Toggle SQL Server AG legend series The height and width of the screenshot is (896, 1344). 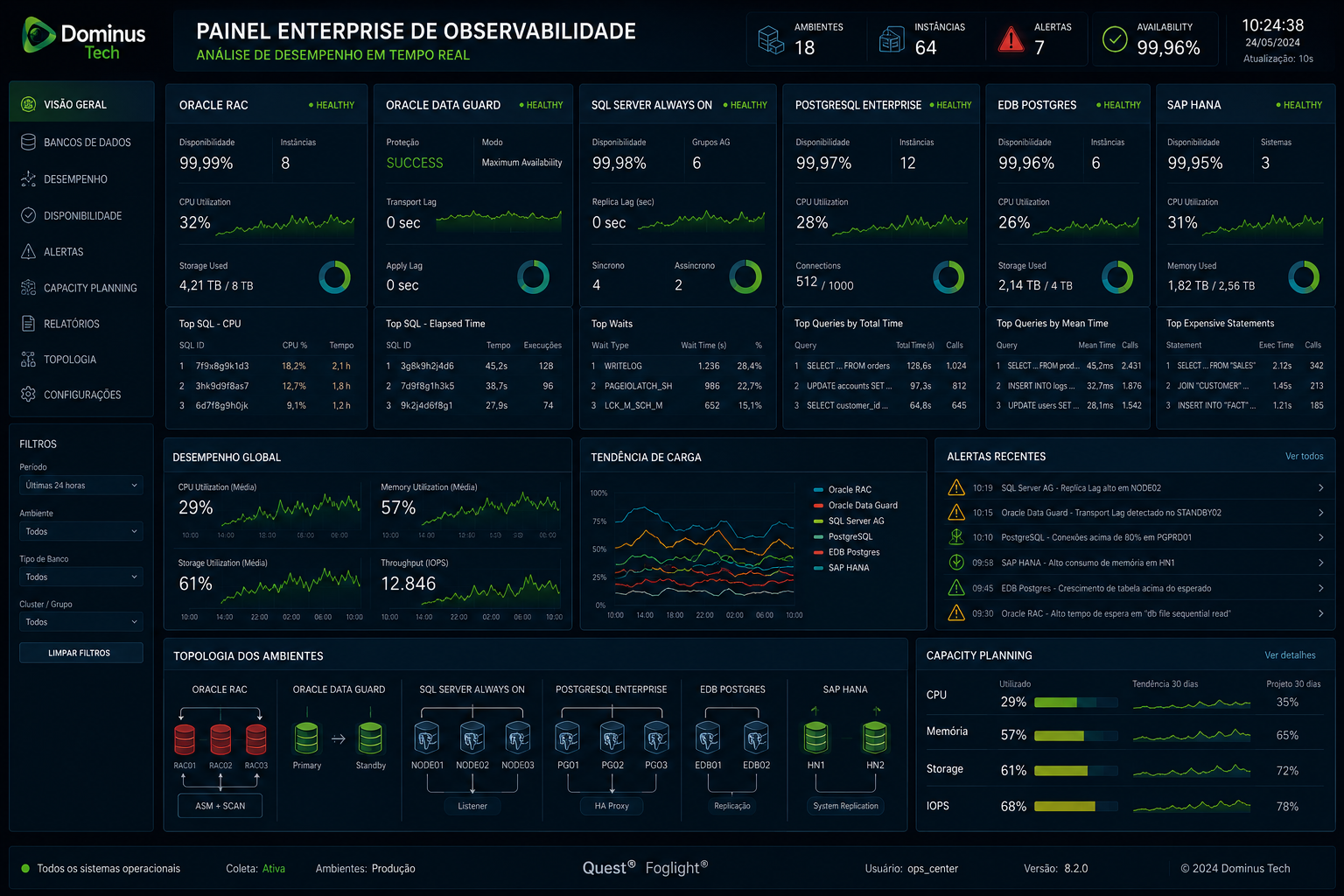(849, 521)
